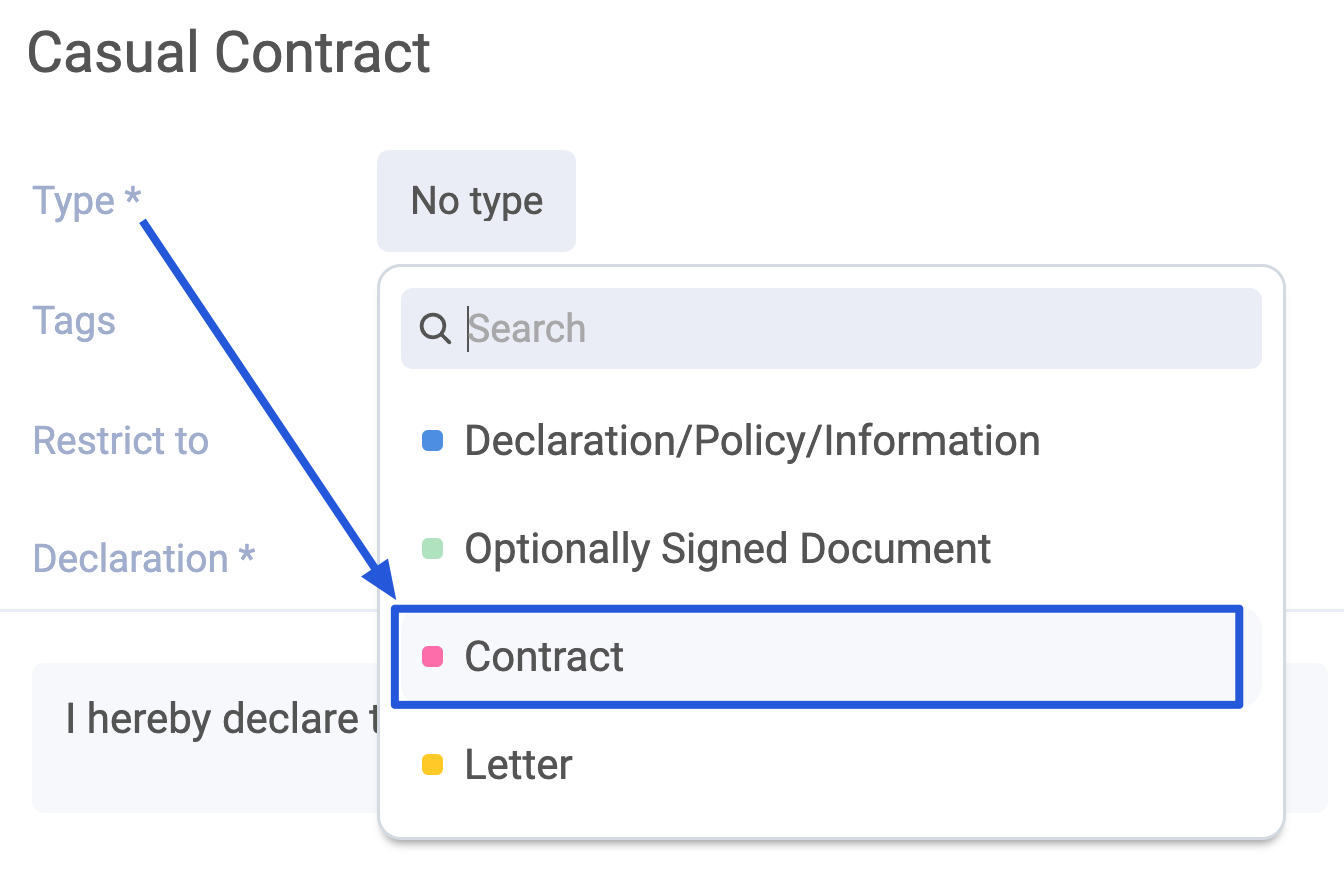Viewport: 1344px width, 870px height.
Task: Click the Restrict to label
Action: coord(121,440)
